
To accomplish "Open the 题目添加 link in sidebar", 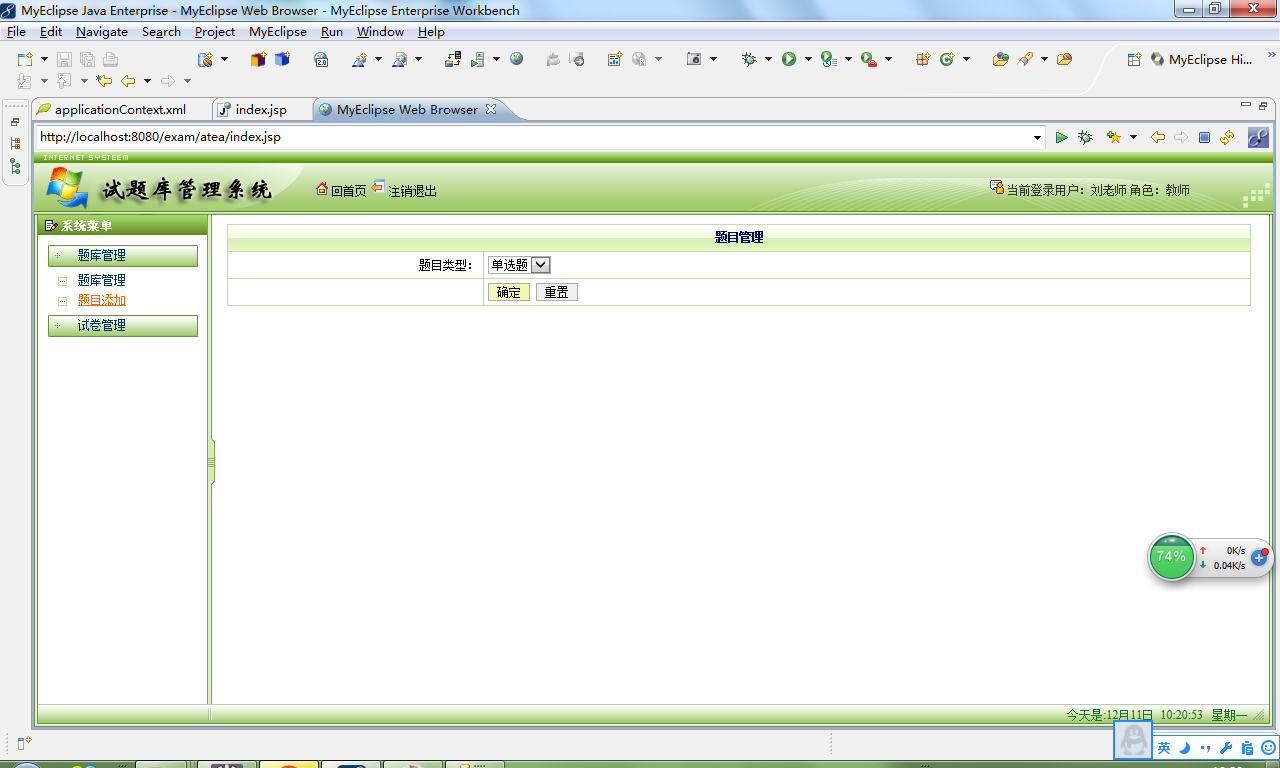I will pos(99,299).
